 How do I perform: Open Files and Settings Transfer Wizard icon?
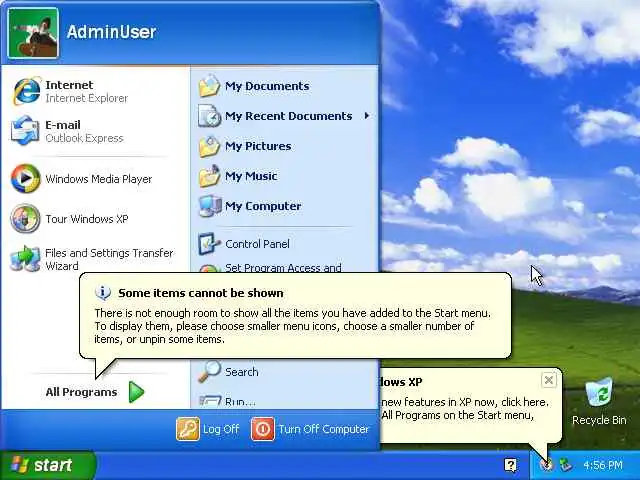(x=25, y=259)
